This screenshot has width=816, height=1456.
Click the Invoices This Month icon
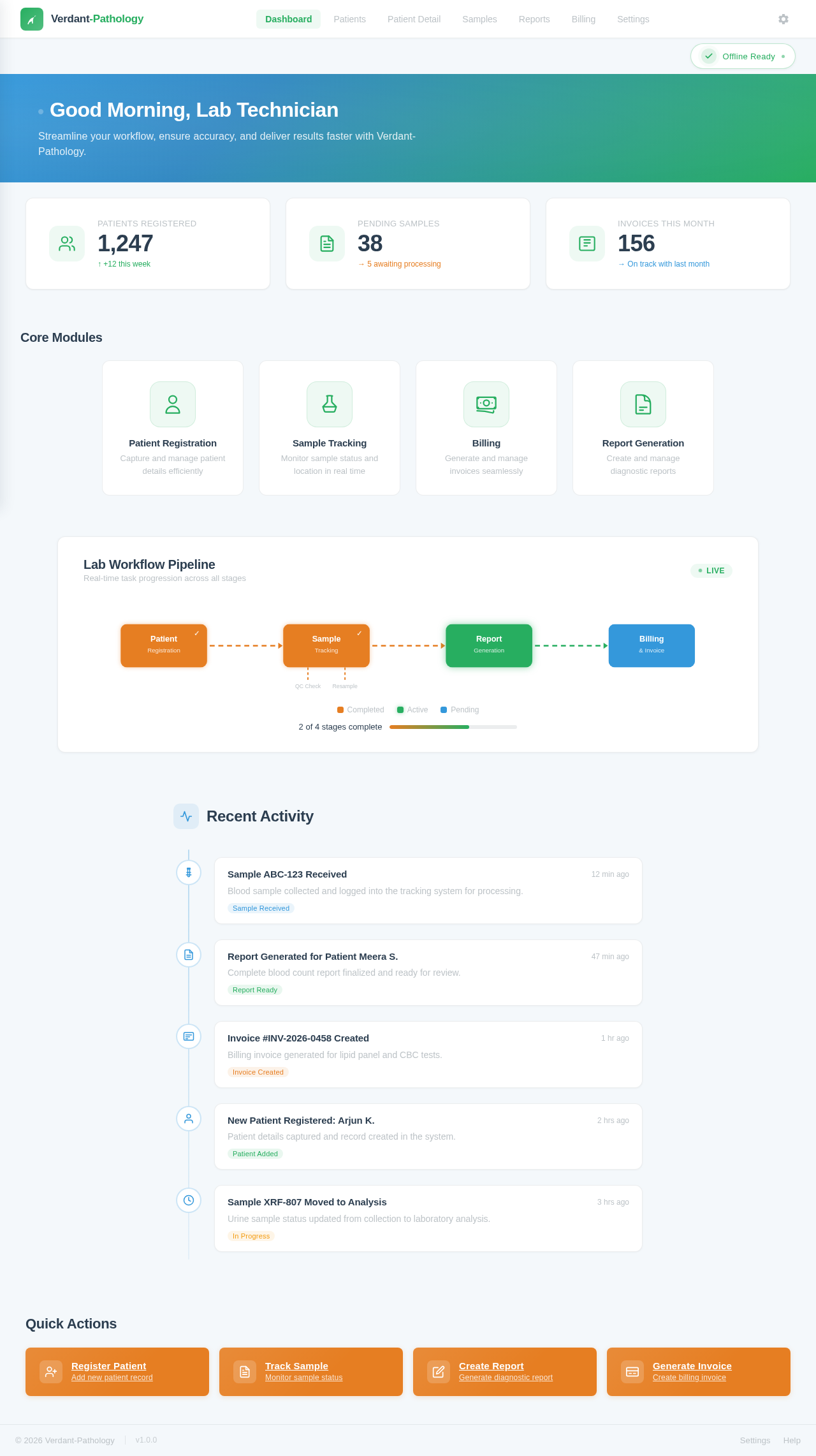587,244
